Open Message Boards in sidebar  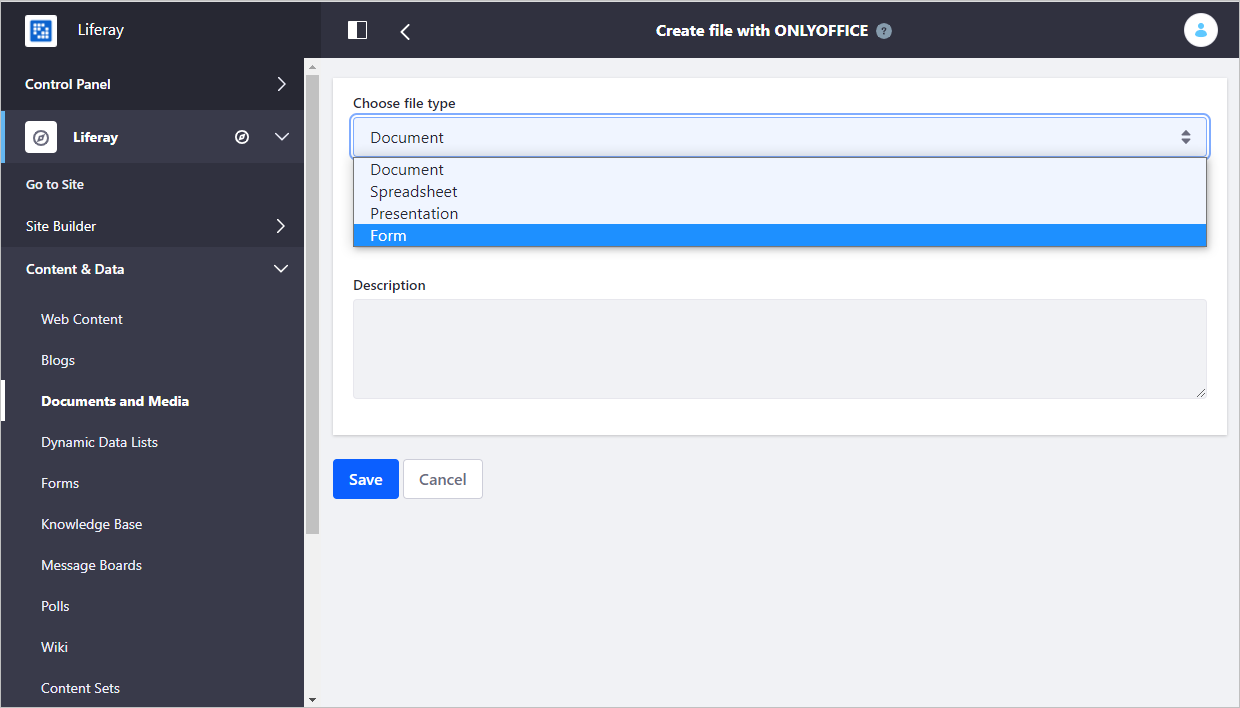91,565
